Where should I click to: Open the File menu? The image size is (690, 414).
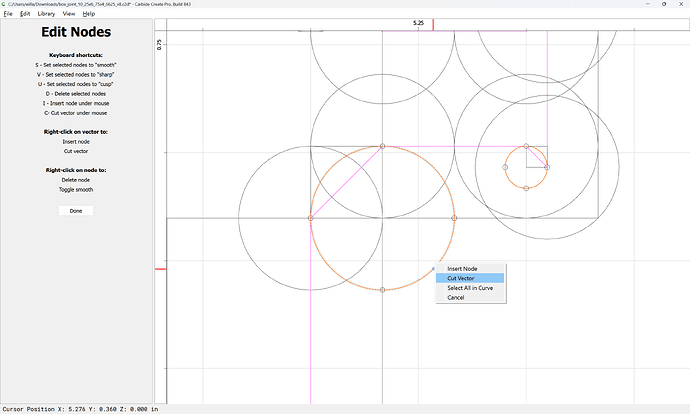pyautogui.click(x=8, y=14)
